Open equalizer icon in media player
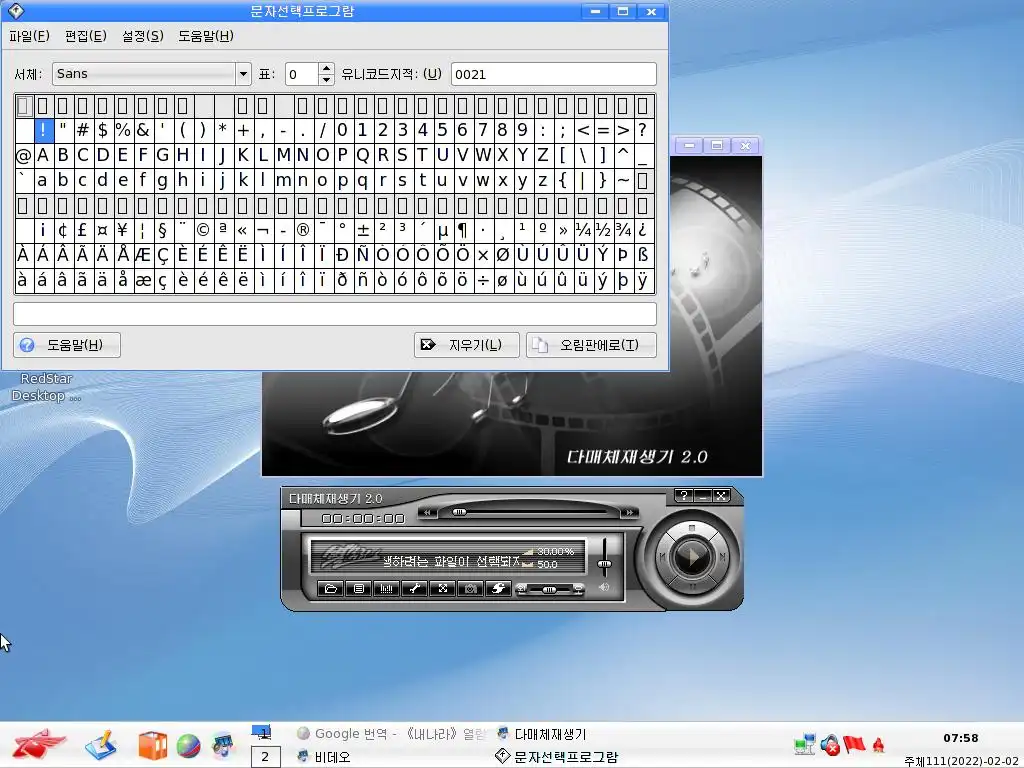The width and height of the screenshot is (1024, 768). 387,588
